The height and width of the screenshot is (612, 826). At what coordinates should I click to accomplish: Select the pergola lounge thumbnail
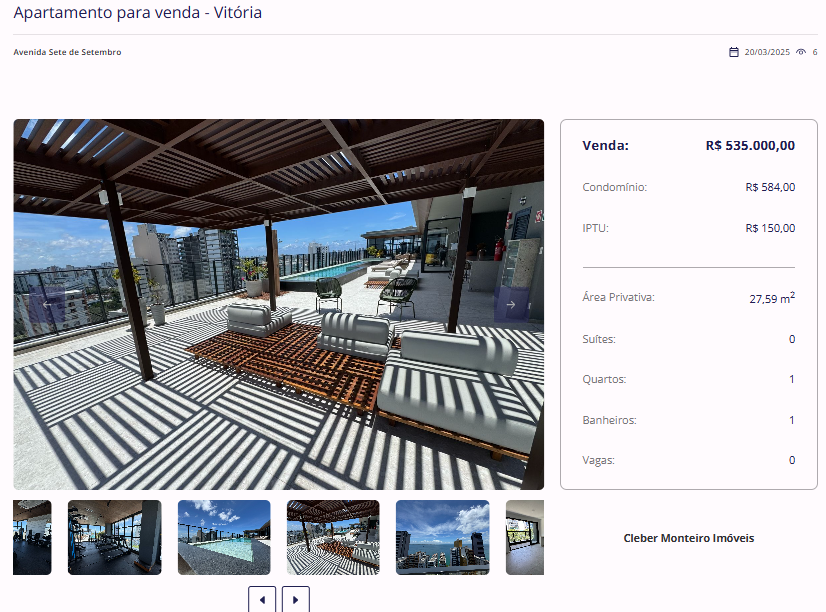point(333,537)
